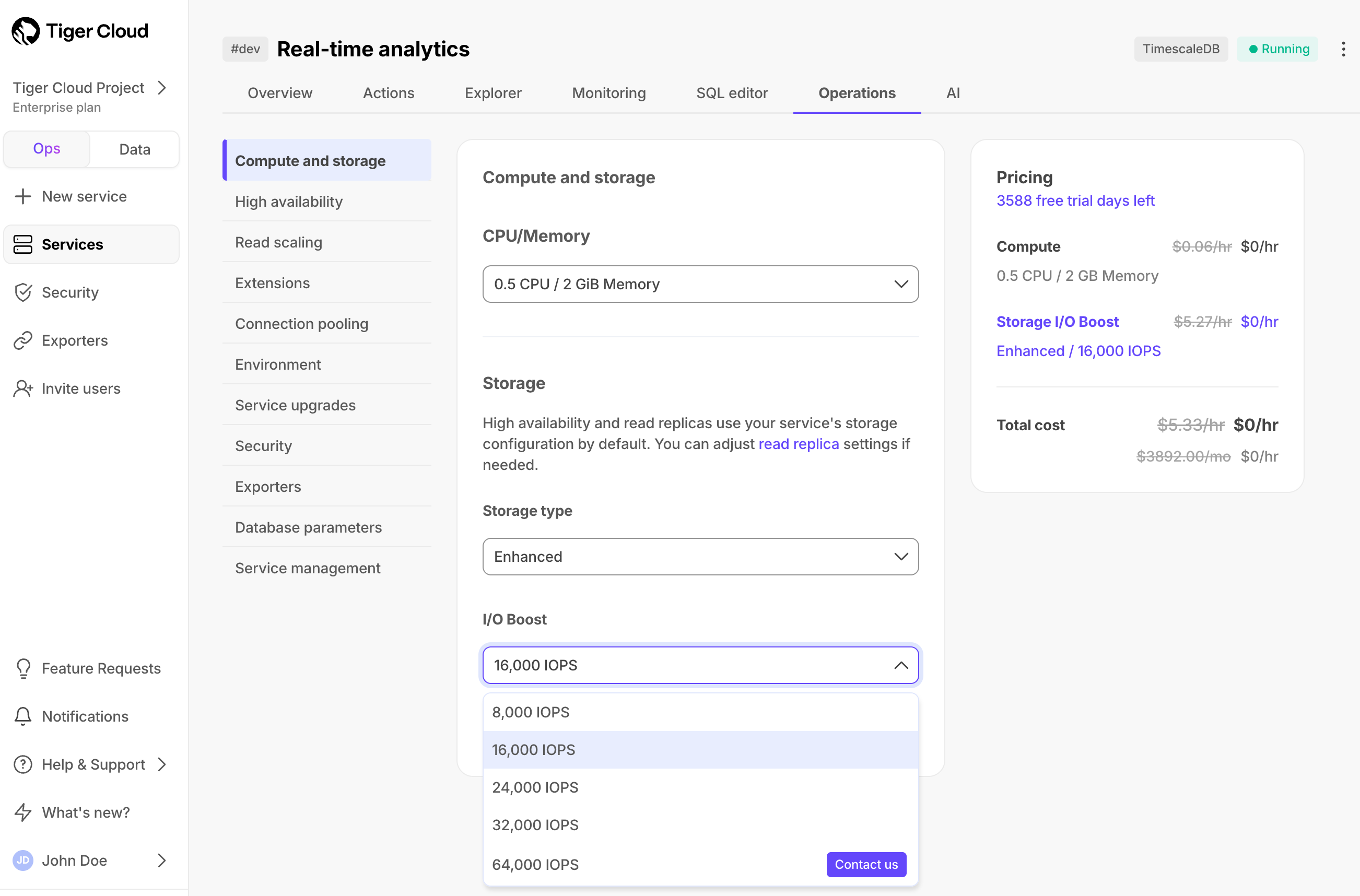This screenshot has height=896, width=1360.
Task: Open the AI tab
Action: pyautogui.click(x=953, y=93)
